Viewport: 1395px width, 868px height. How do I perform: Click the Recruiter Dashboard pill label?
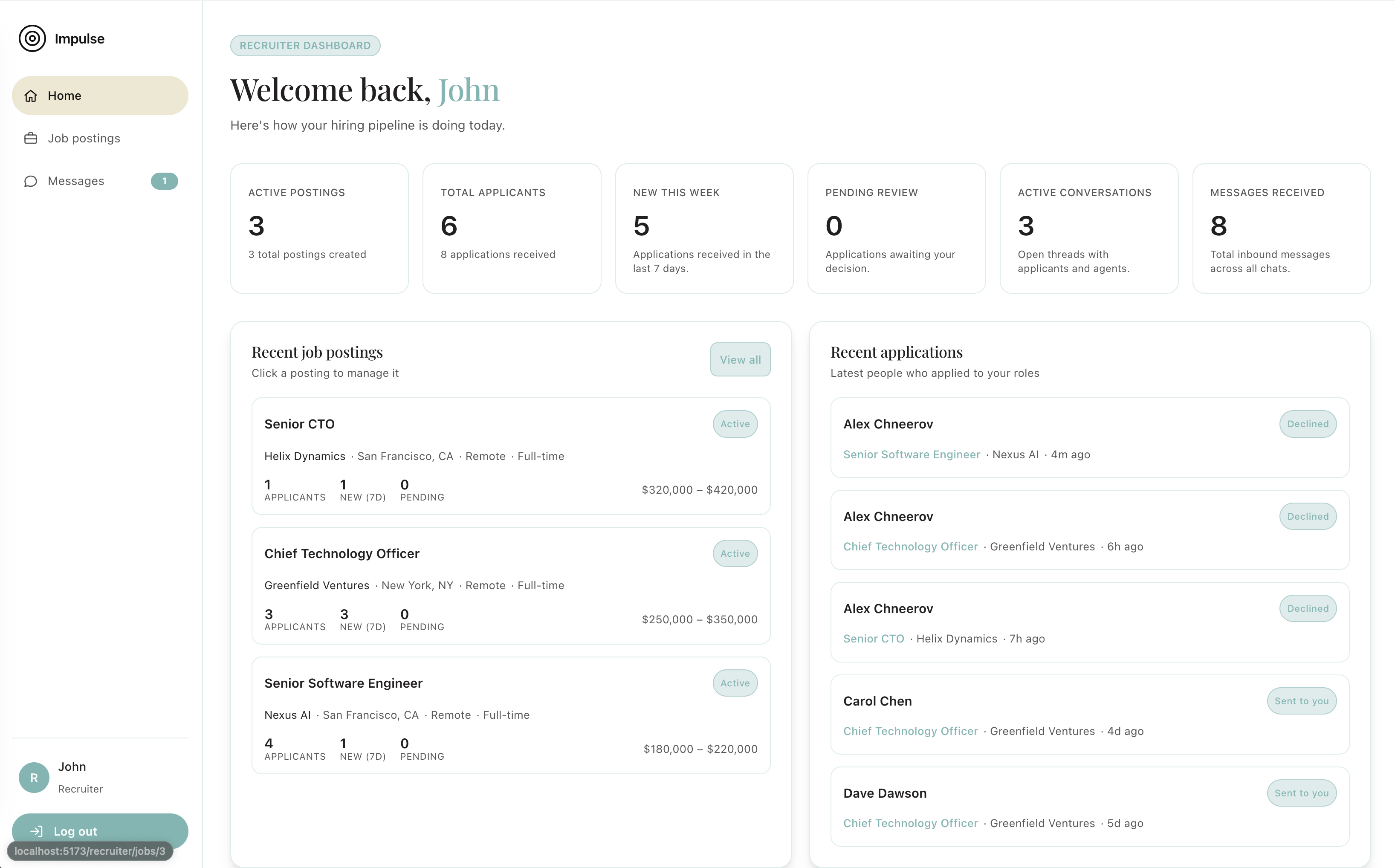point(305,45)
